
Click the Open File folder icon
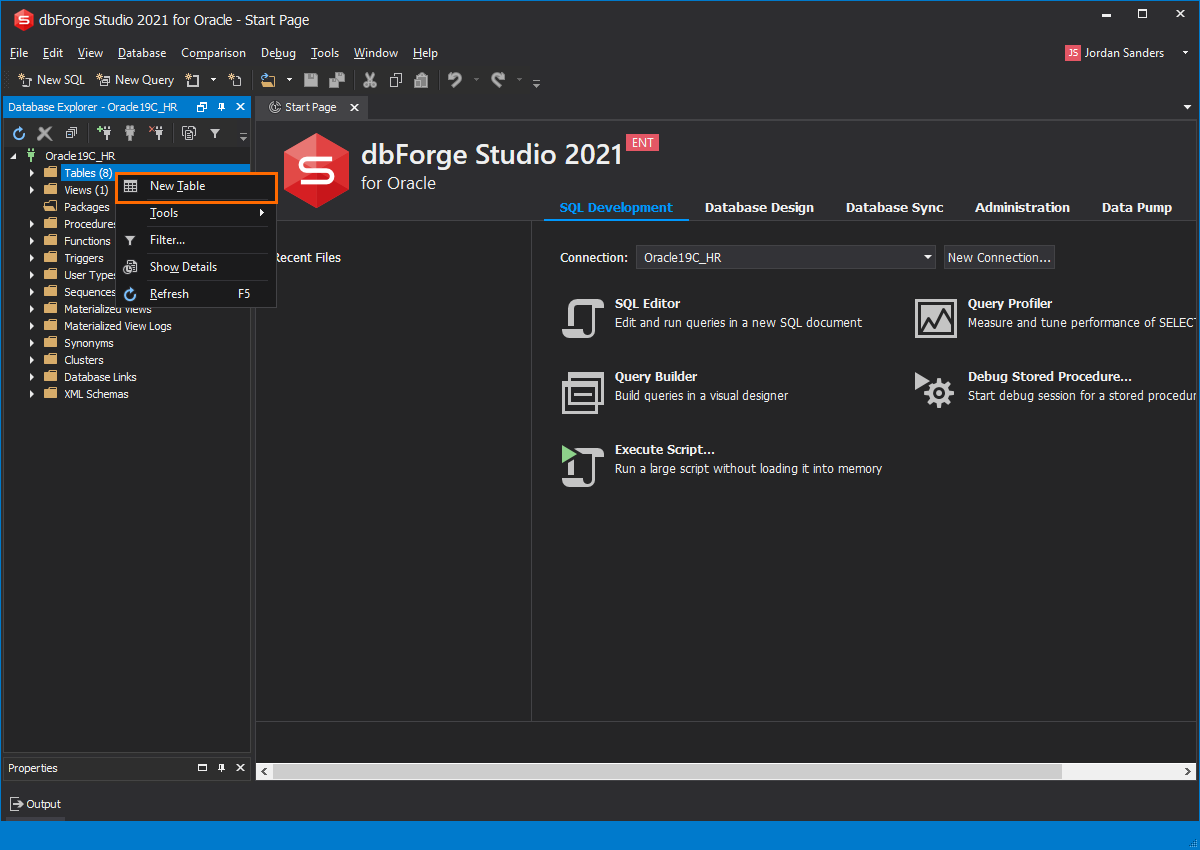267,80
